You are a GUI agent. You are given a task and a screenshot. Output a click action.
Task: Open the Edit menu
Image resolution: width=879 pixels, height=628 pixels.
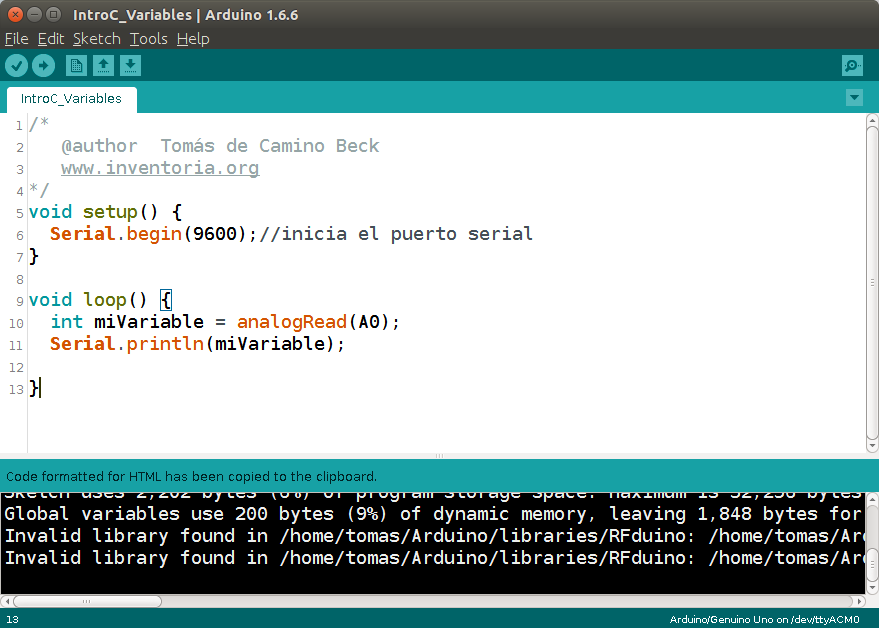(51, 39)
